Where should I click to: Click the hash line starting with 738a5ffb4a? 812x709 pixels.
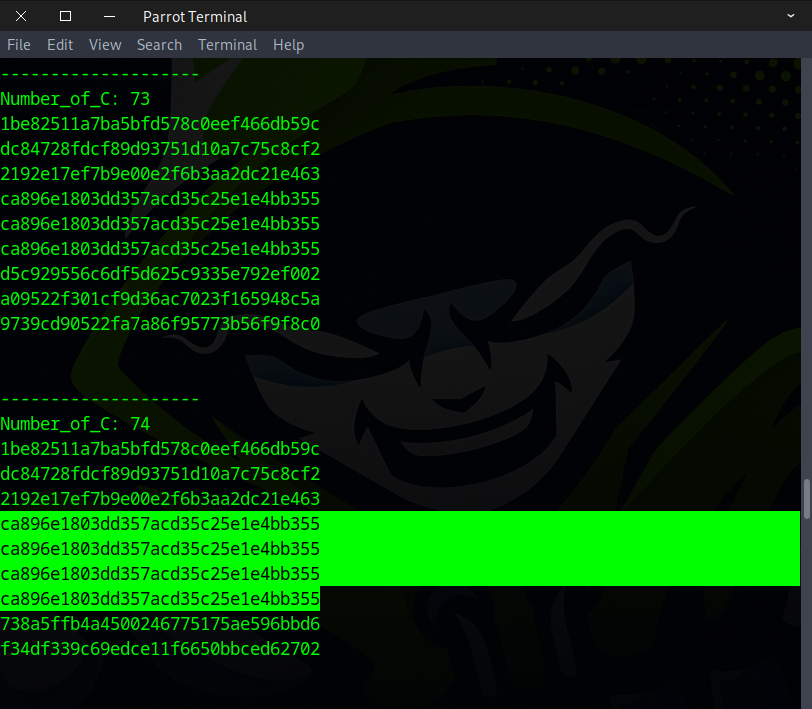coord(160,624)
